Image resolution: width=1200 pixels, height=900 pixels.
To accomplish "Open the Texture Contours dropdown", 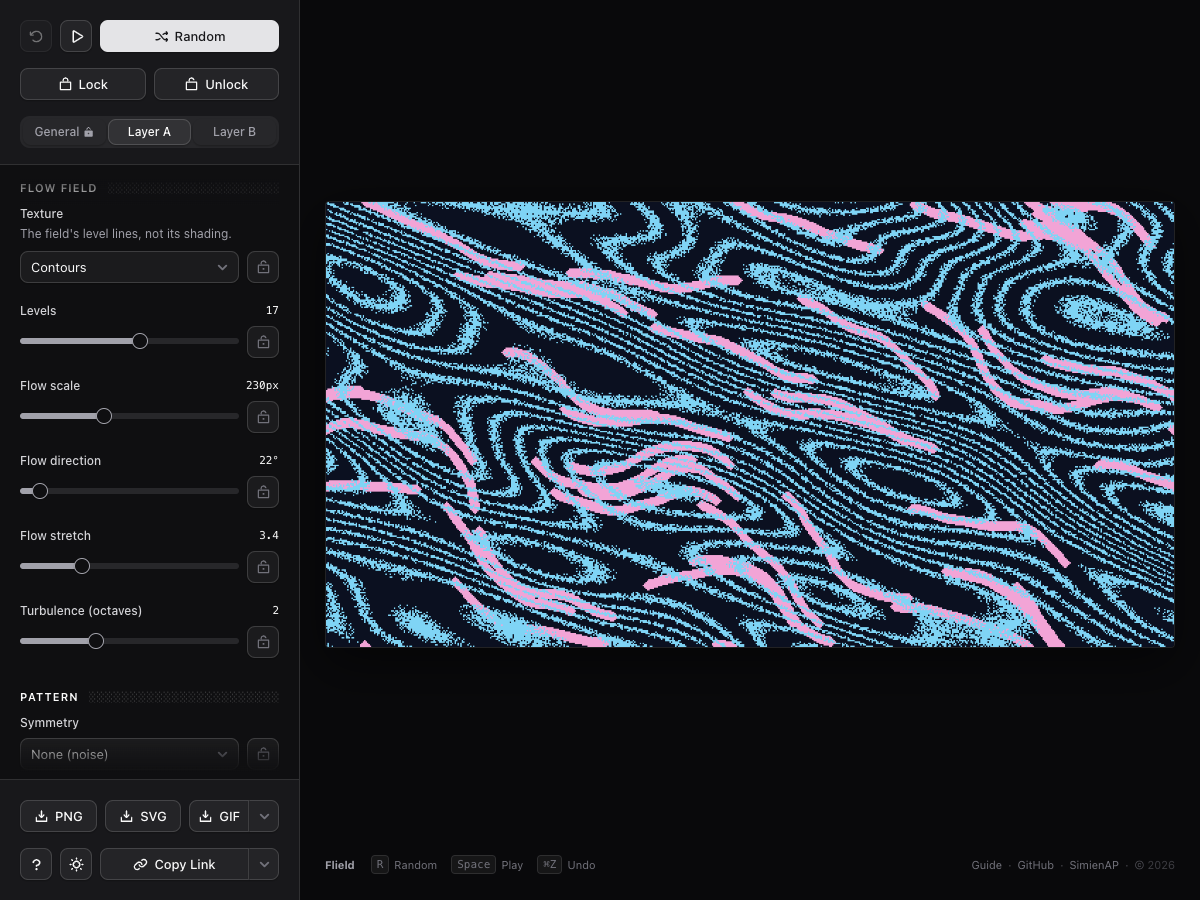I will click(129, 267).
